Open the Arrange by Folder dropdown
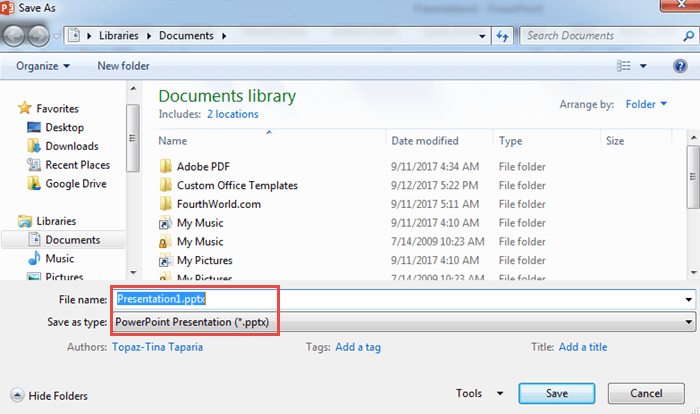The width and height of the screenshot is (700, 414). click(646, 104)
